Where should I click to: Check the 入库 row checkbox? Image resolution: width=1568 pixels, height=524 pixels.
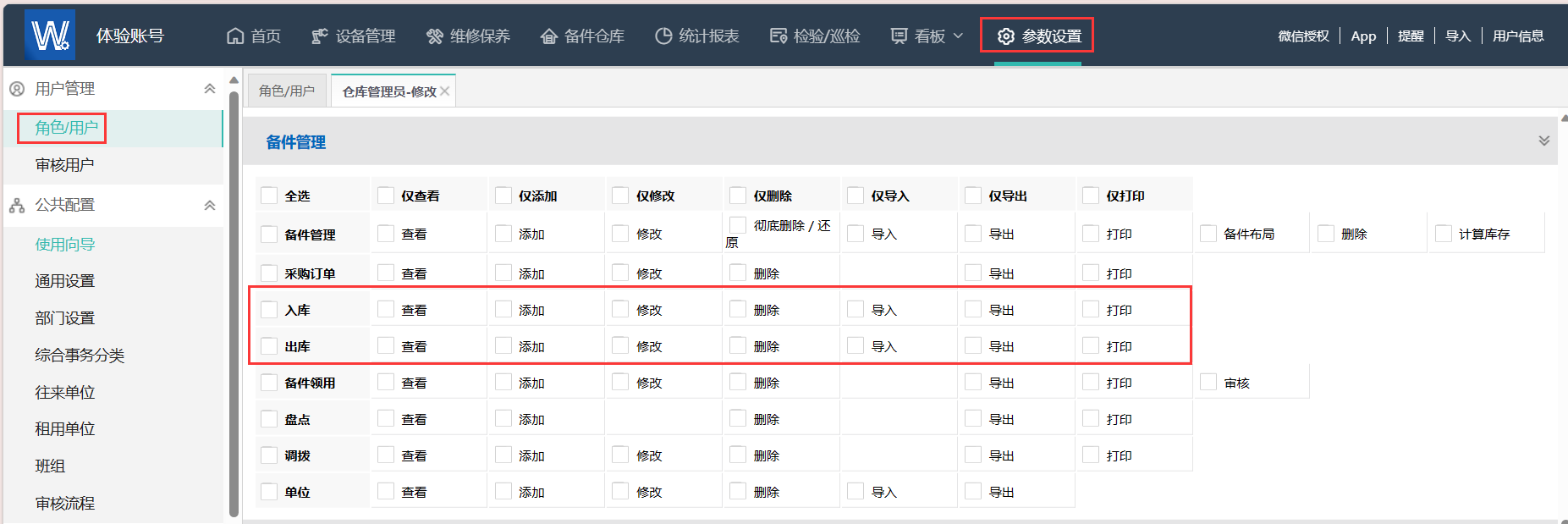(x=269, y=310)
